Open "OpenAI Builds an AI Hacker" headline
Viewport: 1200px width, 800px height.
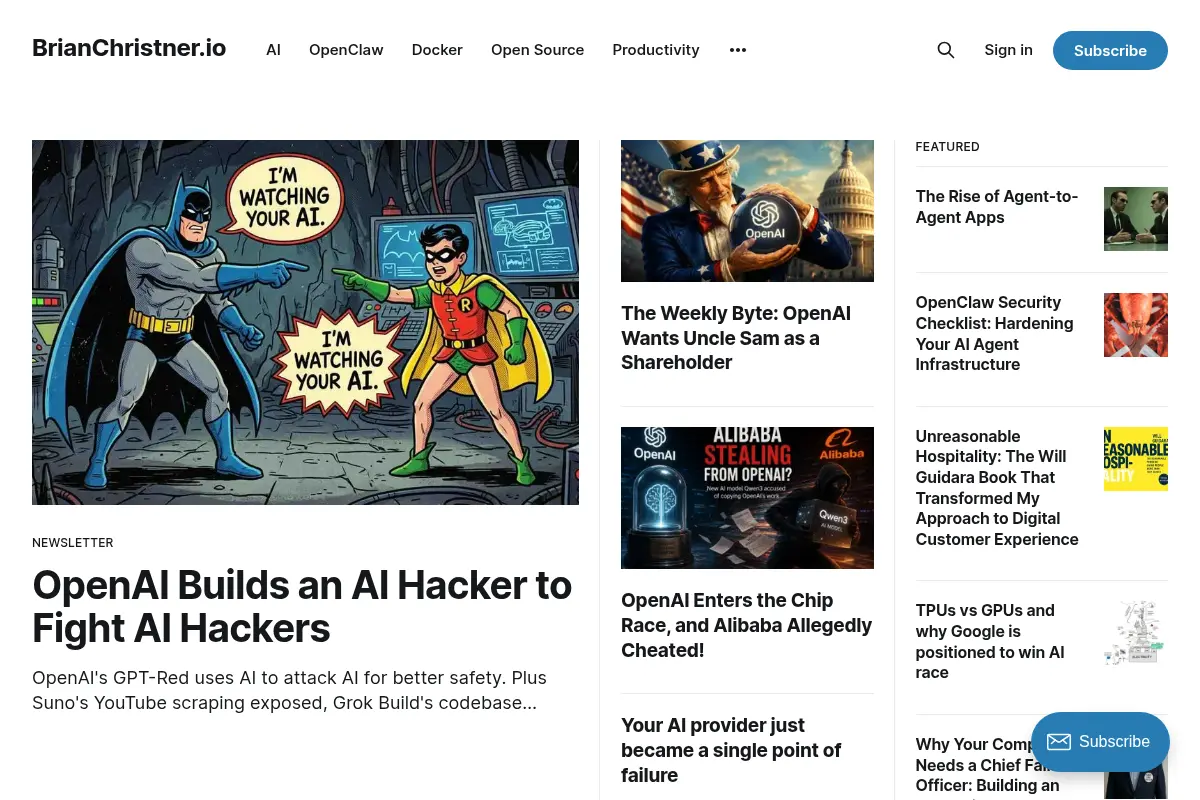coord(302,606)
